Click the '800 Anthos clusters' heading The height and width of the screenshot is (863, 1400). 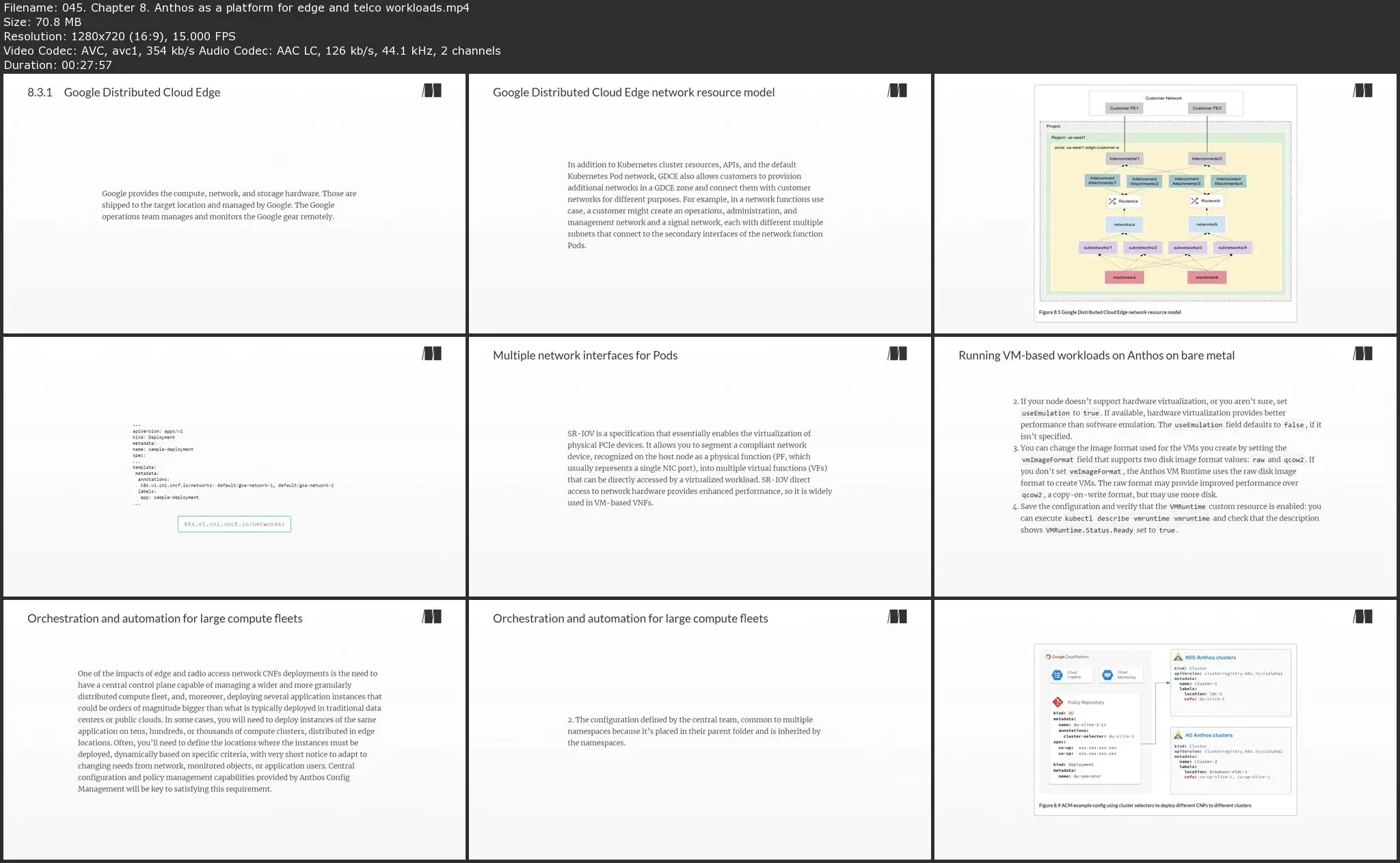[x=1210, y=657]
